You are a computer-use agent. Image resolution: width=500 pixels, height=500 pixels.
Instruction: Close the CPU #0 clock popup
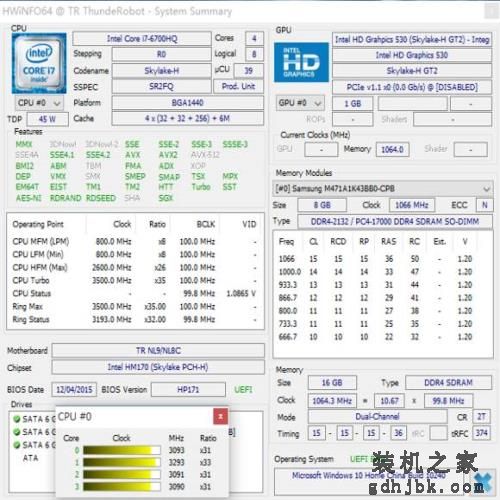(x=220, y=416)
